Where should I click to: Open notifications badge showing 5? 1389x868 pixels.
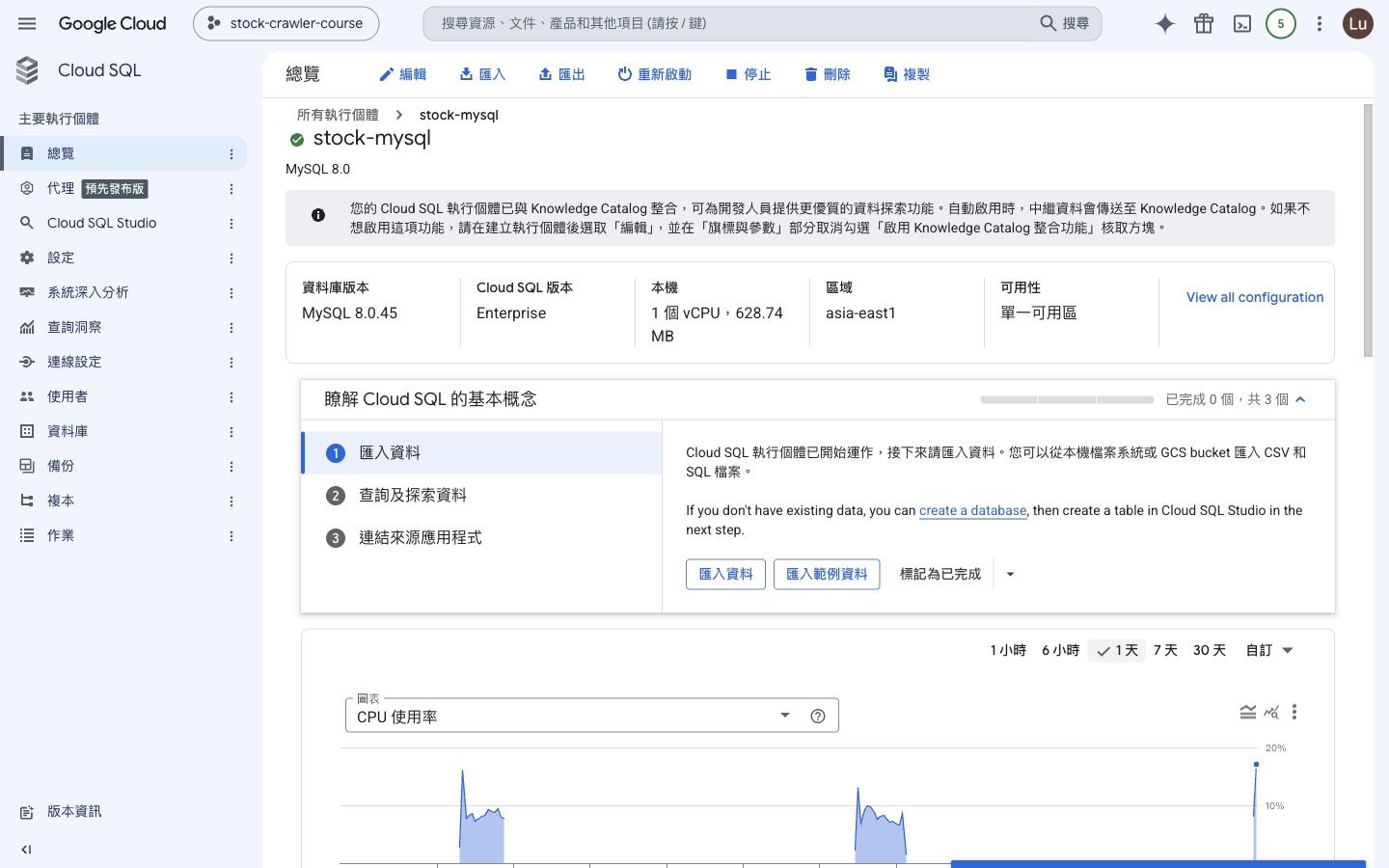[x=1281, y=24]
